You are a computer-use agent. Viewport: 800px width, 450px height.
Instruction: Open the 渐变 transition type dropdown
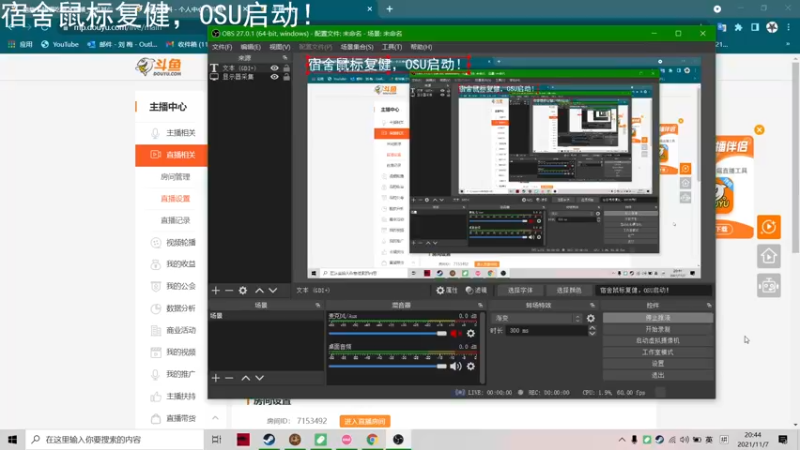[x=536, y=318]
